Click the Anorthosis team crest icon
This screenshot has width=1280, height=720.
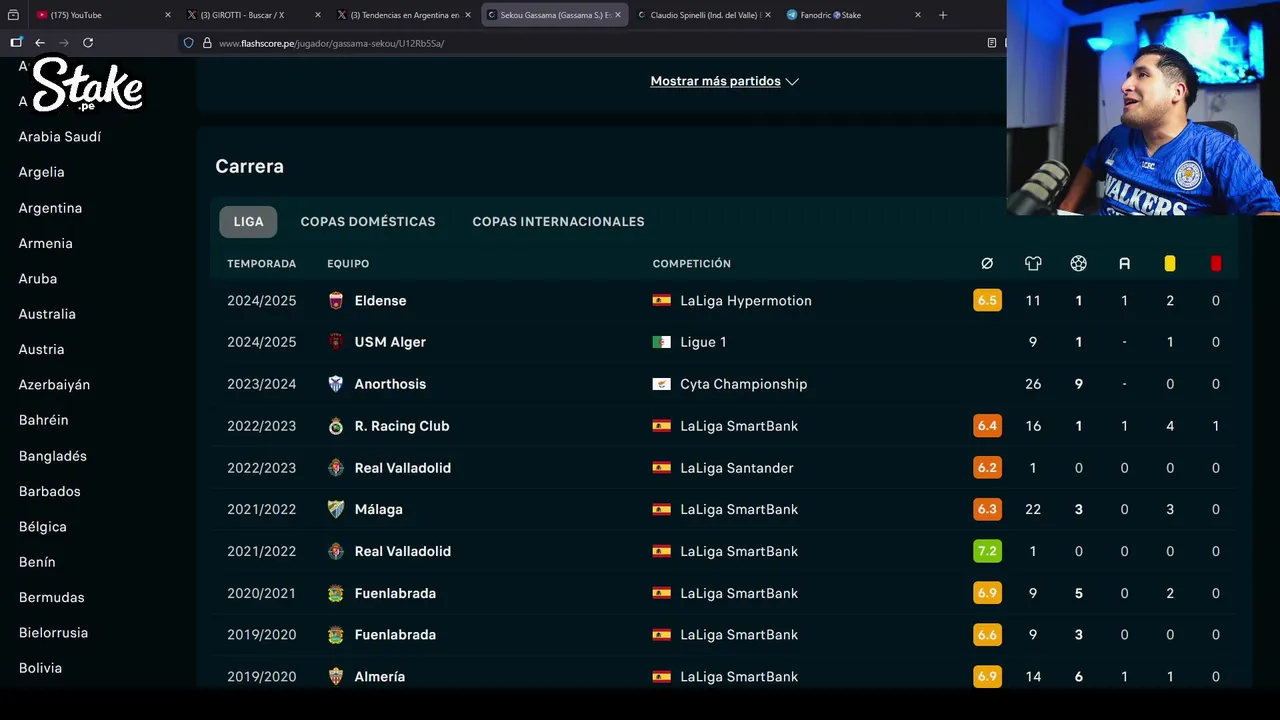tap(336, 384)
